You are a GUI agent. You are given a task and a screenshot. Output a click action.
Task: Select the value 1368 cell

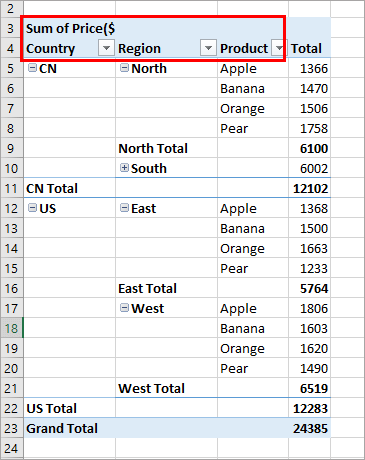[x=309, y=208]
